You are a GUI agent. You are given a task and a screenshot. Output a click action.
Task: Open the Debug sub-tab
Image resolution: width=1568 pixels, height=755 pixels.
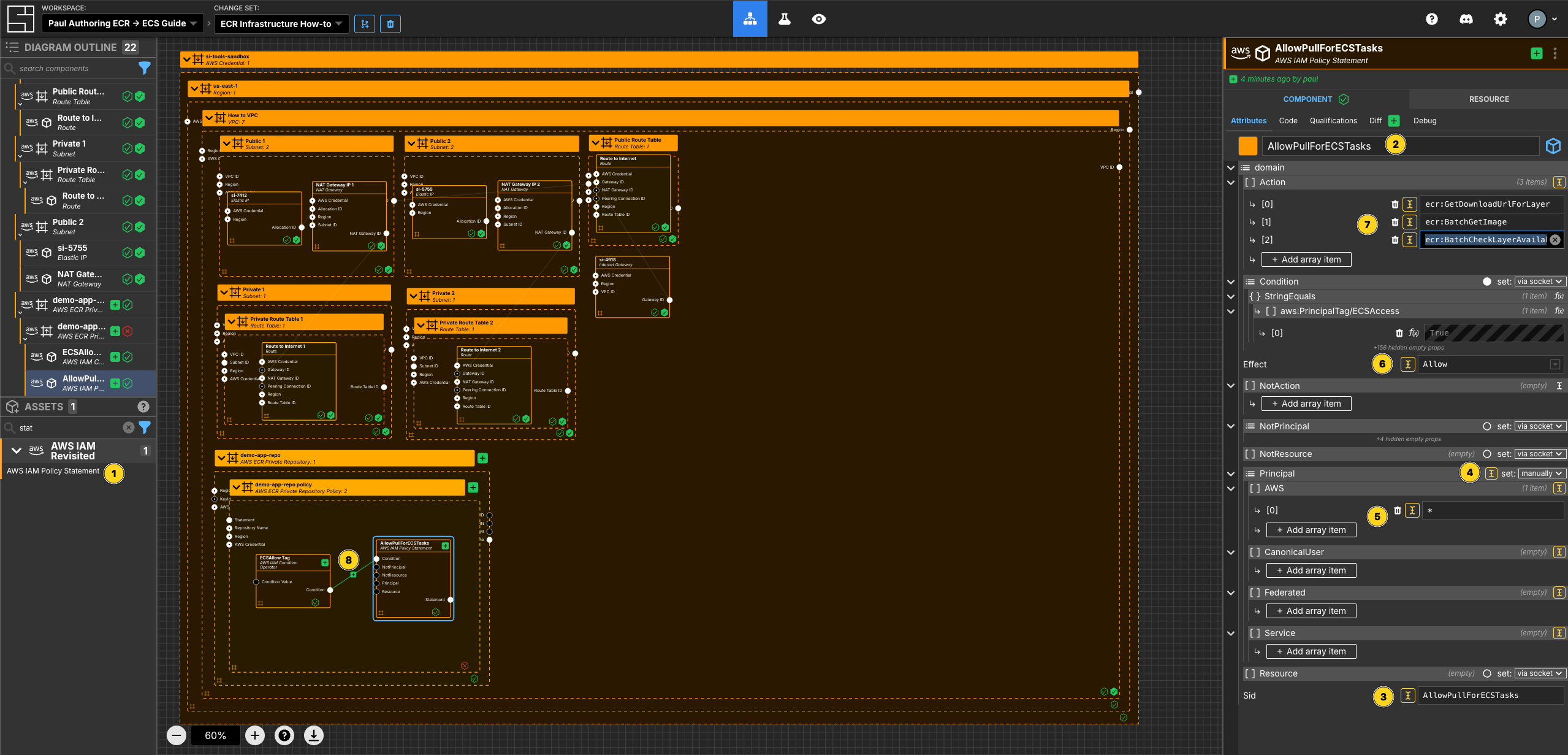pos(1425,121)
